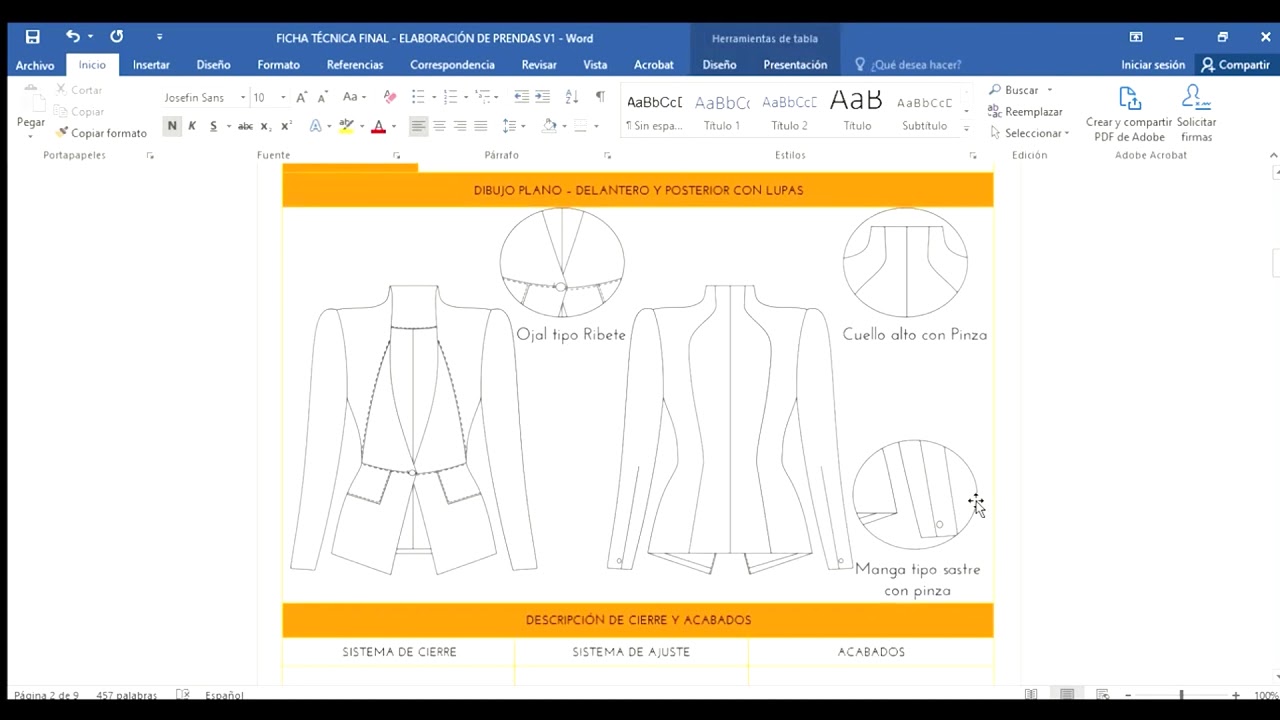Click Iniciar sesión
Screen dimensions: 1280x720
coord(1153,65)
